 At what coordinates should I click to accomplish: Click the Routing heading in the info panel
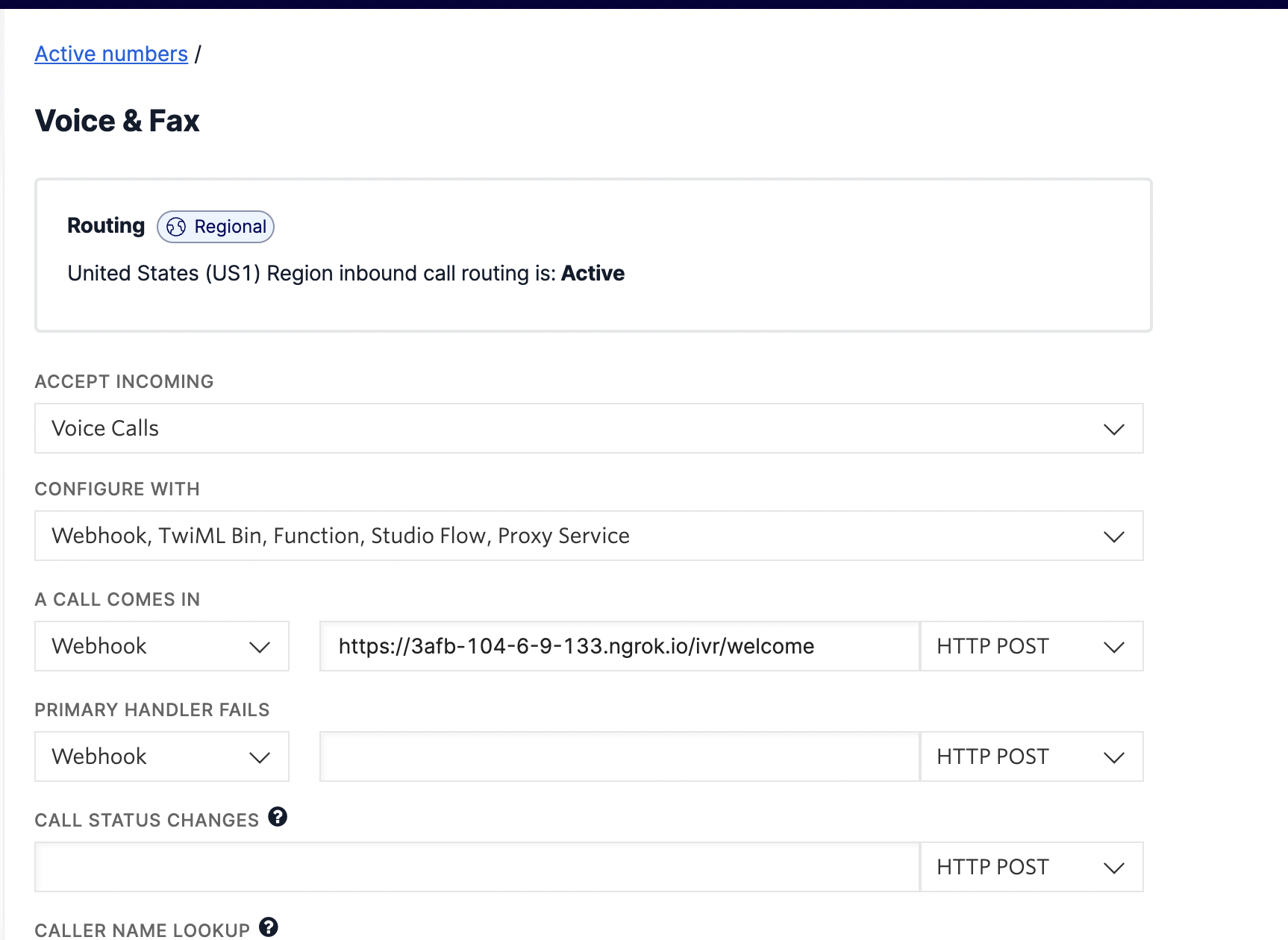point(106,225)
